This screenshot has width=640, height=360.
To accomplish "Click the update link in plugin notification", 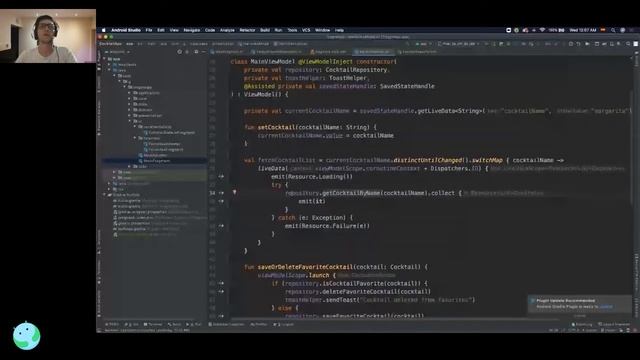I will (606, 307).
